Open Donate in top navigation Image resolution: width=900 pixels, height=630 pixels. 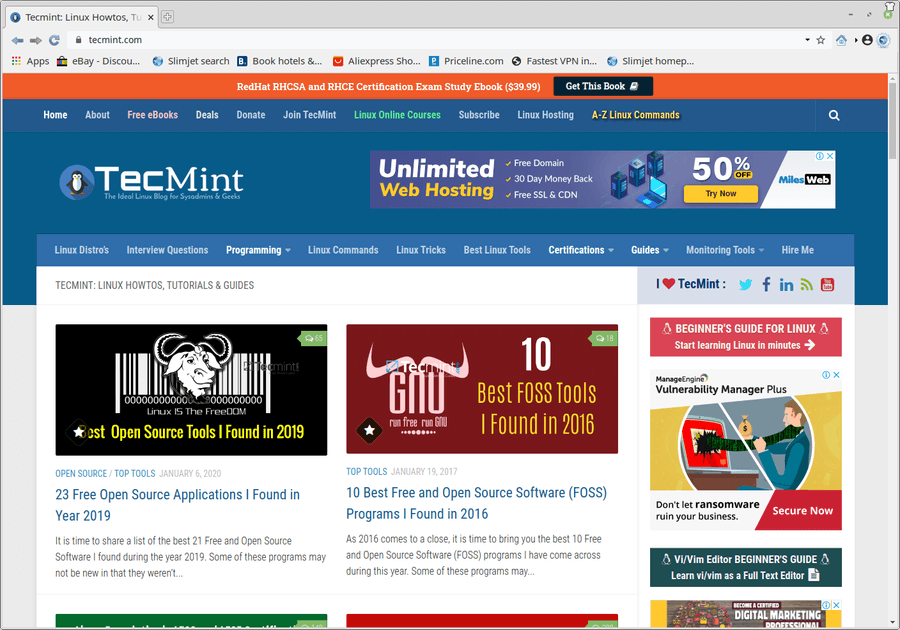pos(251,115)
